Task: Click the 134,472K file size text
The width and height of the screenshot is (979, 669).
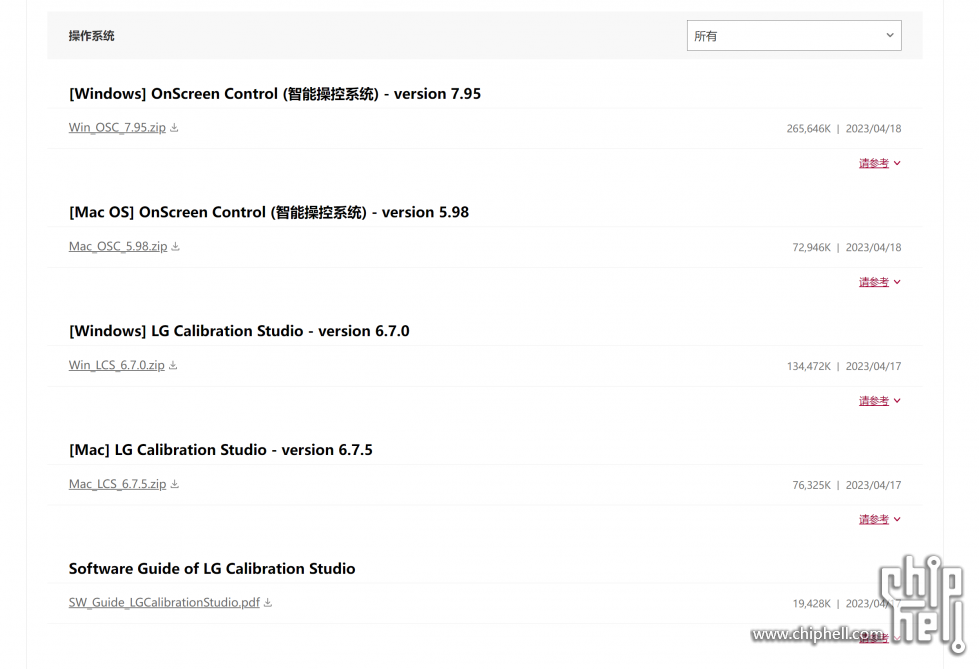Action: point(809,366)
